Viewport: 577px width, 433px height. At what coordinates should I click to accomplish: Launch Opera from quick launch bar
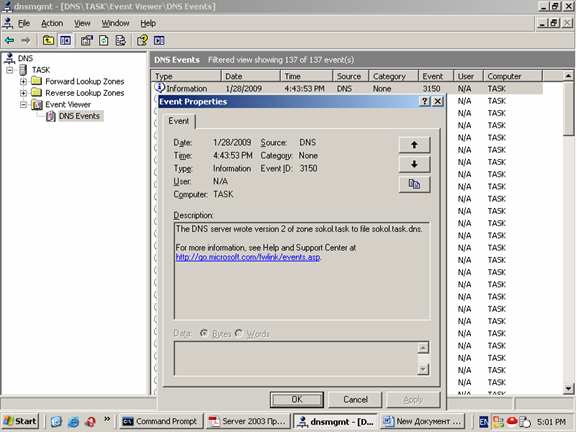pyautogui.click(x=90, y=422)
